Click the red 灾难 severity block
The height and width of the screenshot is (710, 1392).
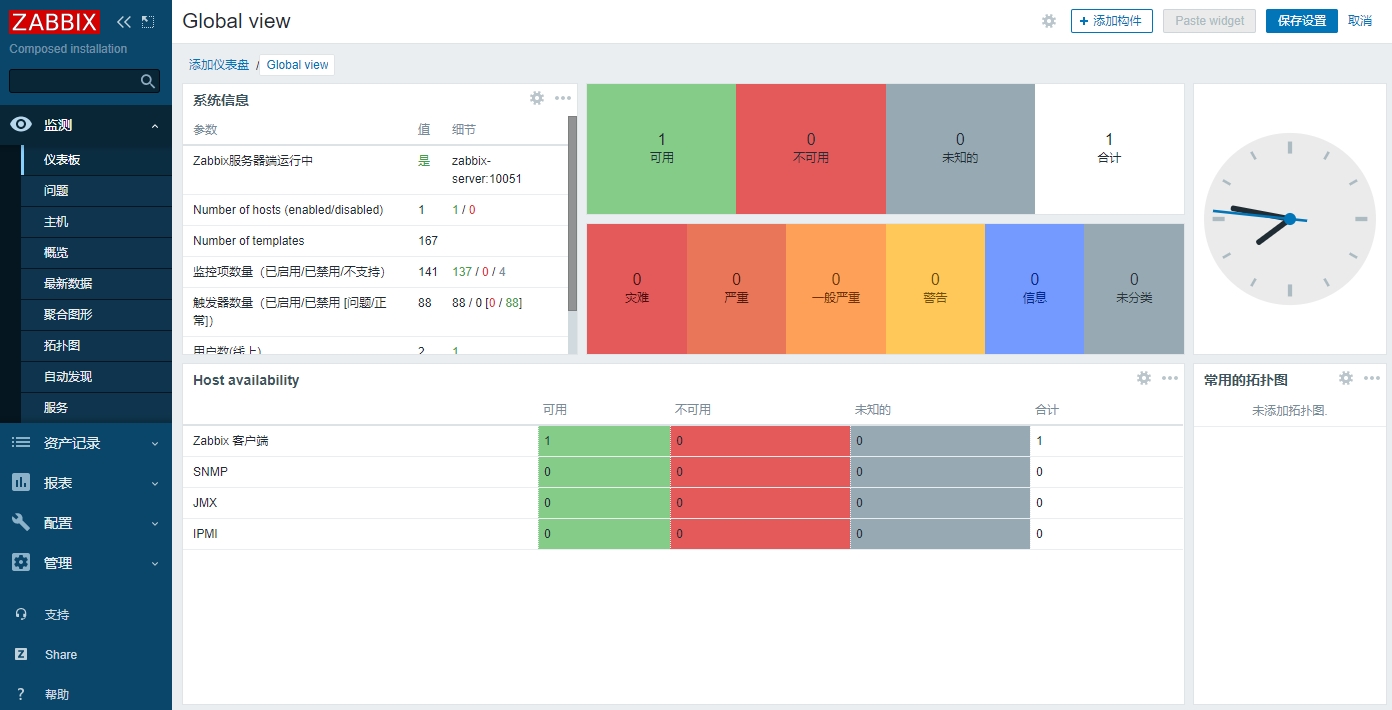pos(637,288)
